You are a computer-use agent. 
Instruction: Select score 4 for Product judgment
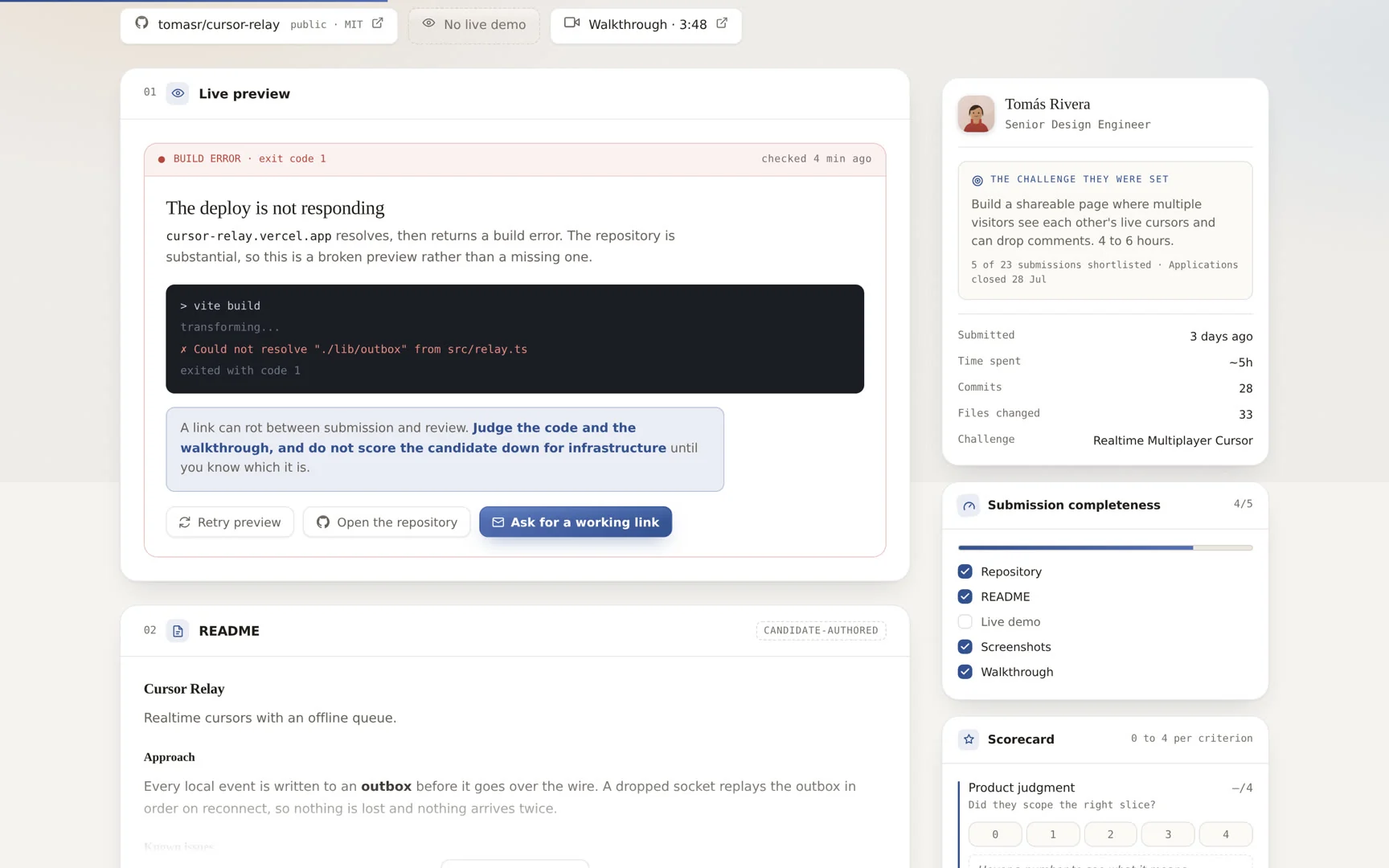pyautogui.click(x=1226, y=834)
